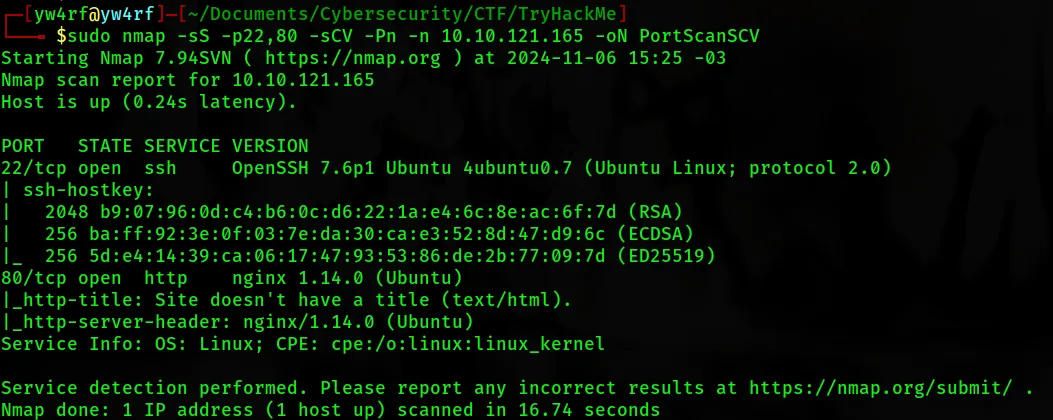Click the ssh-hostkey label
The height and width of the screenshot is (420, 1053).
[73, 190]
